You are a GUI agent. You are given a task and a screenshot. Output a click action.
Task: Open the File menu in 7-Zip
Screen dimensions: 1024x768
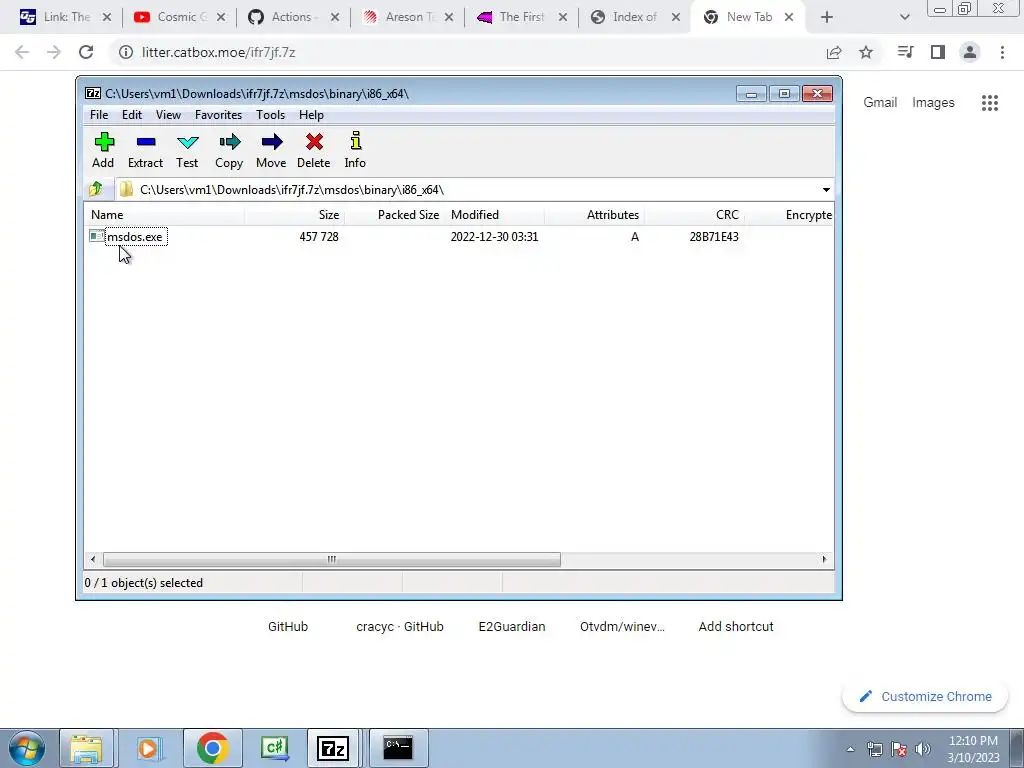pyautogui.click(x=99, y=115)
